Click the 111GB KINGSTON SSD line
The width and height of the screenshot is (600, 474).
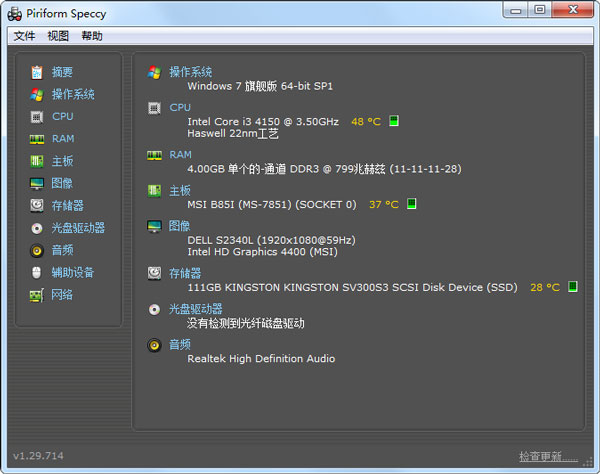(x=352, y=287)
